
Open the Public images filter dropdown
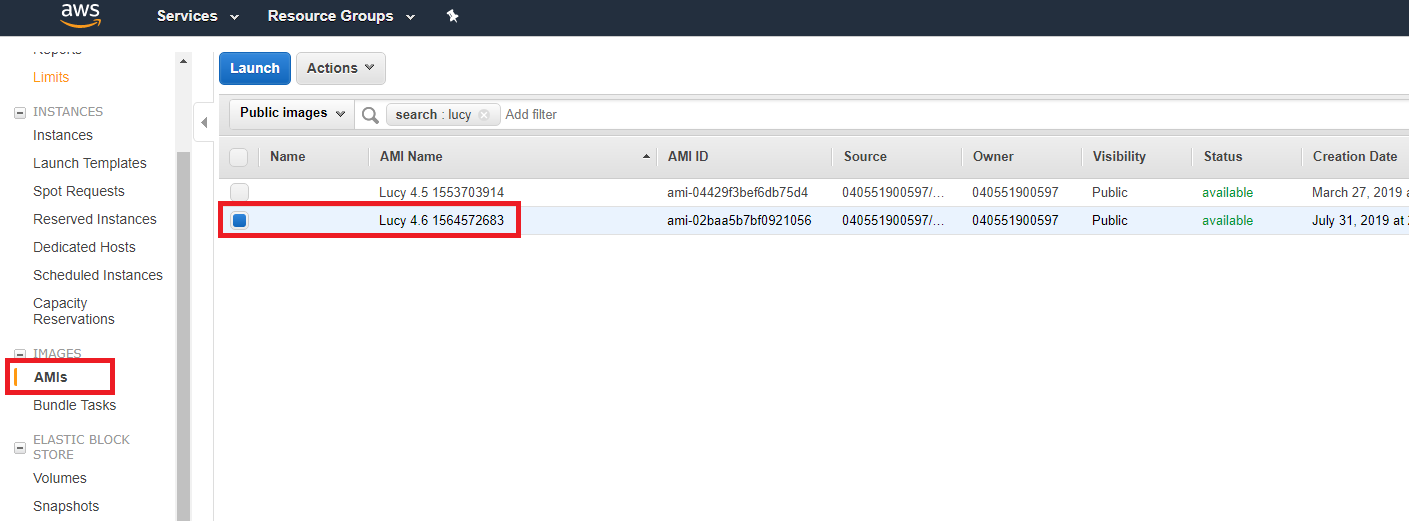coord(292,113)
